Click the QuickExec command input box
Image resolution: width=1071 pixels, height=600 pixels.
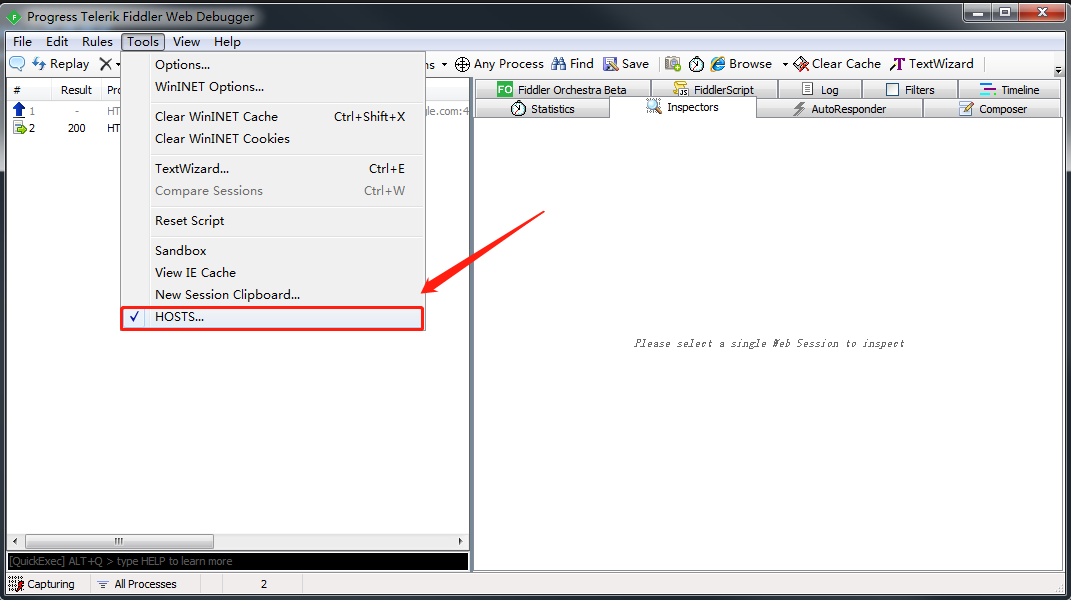[x=238, y=561]
